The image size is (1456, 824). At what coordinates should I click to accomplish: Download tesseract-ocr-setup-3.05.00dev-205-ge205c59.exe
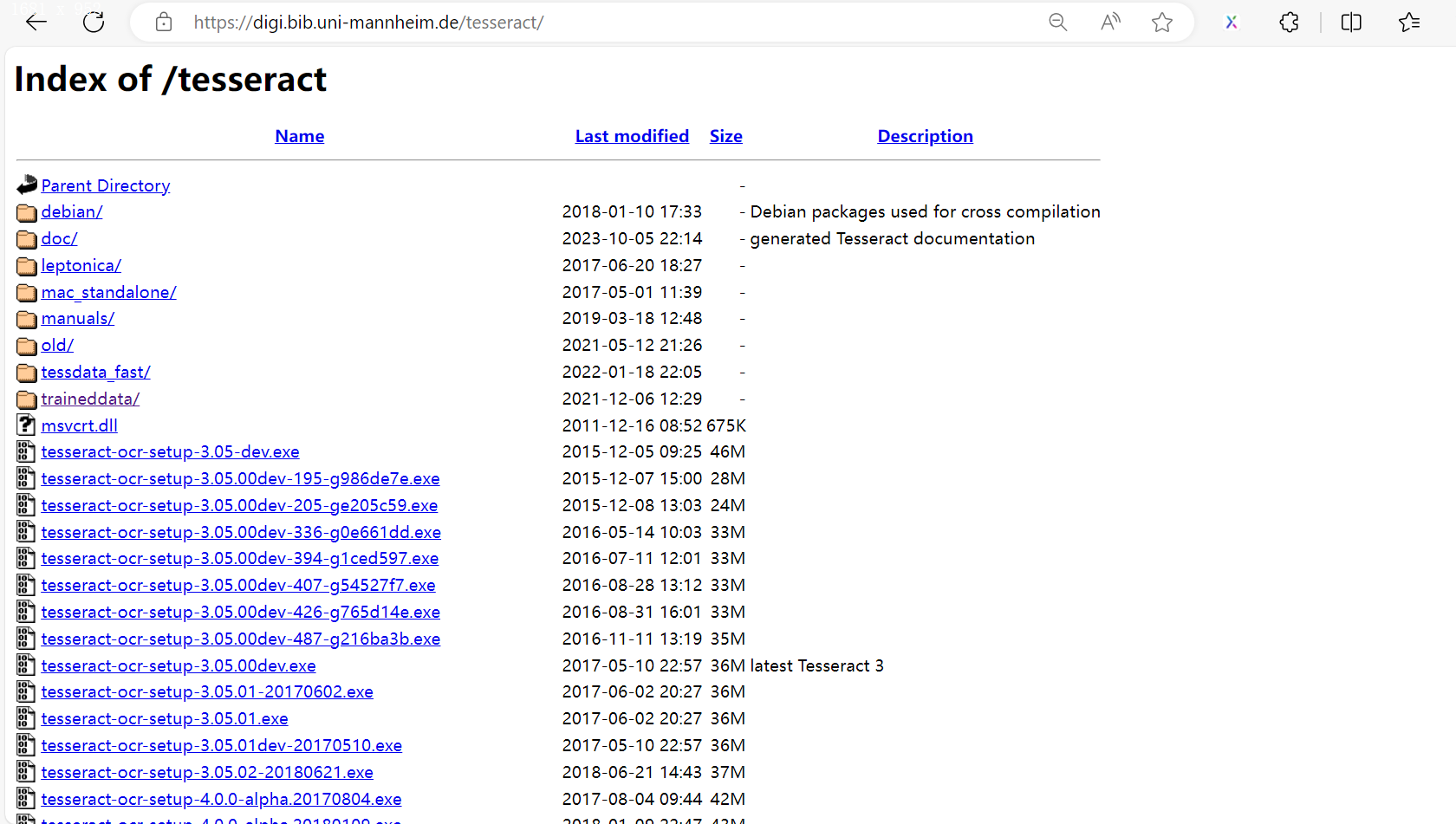tap(239, 505)
